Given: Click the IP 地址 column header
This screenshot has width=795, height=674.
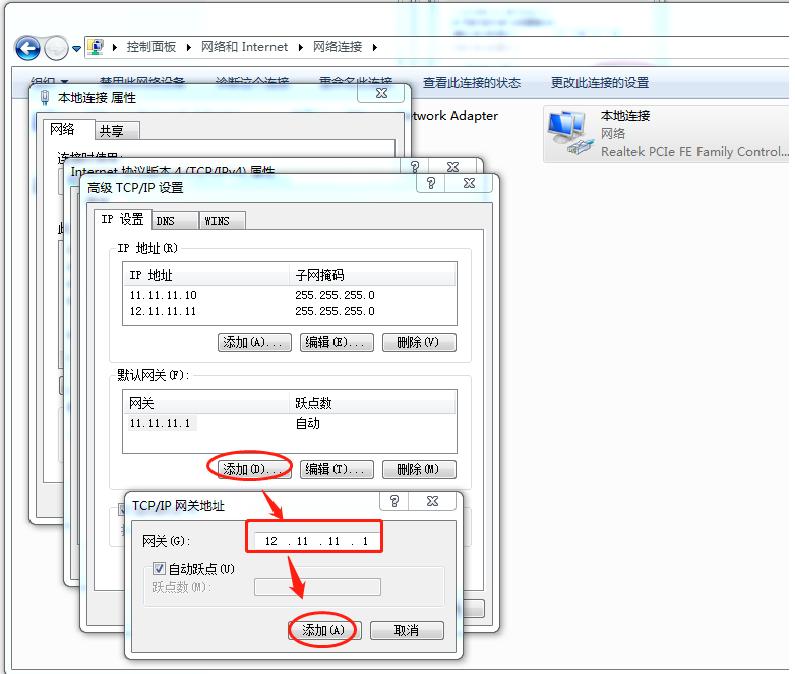Looking at the screenshot, I should 206,275.
